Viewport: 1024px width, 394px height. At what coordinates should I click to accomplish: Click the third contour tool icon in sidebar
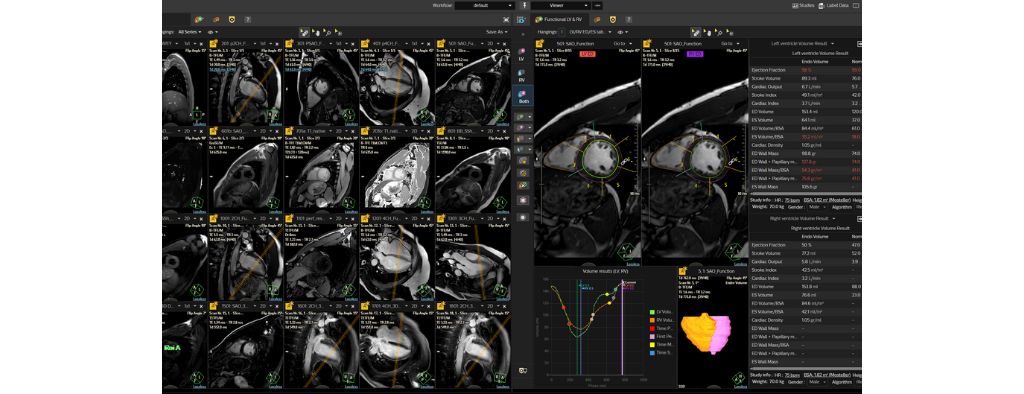click(x=522, y=138)
